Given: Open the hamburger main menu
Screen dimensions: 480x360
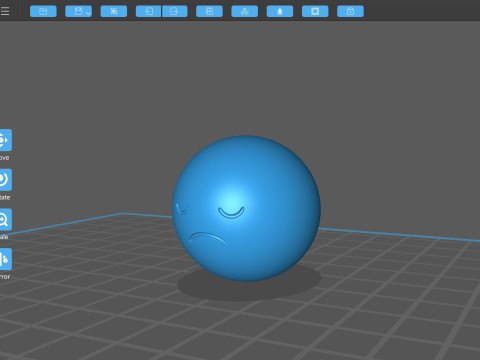Looking at the screenshot, I should 5,11.
